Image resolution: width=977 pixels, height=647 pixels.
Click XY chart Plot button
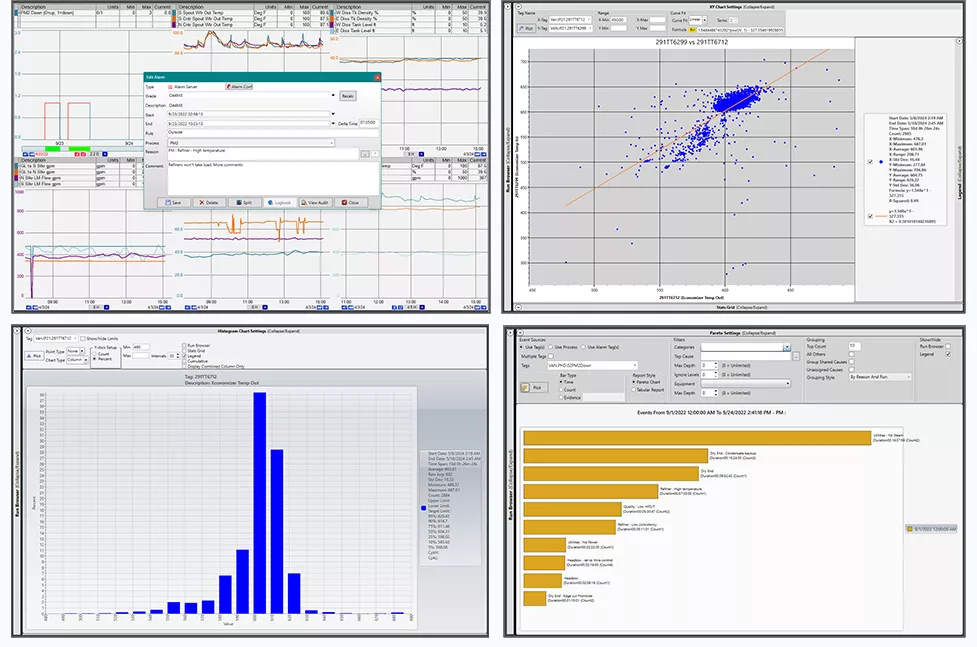click(526, 28)
